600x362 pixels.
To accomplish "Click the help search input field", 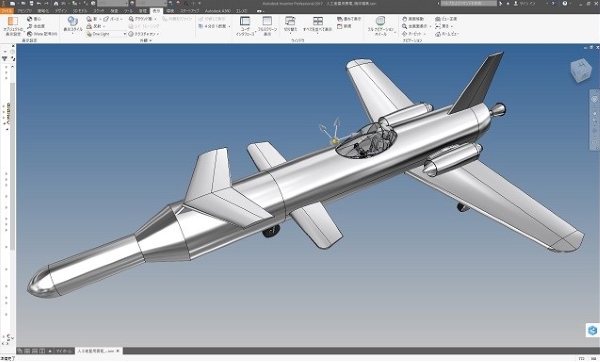I will coord(469,3).
